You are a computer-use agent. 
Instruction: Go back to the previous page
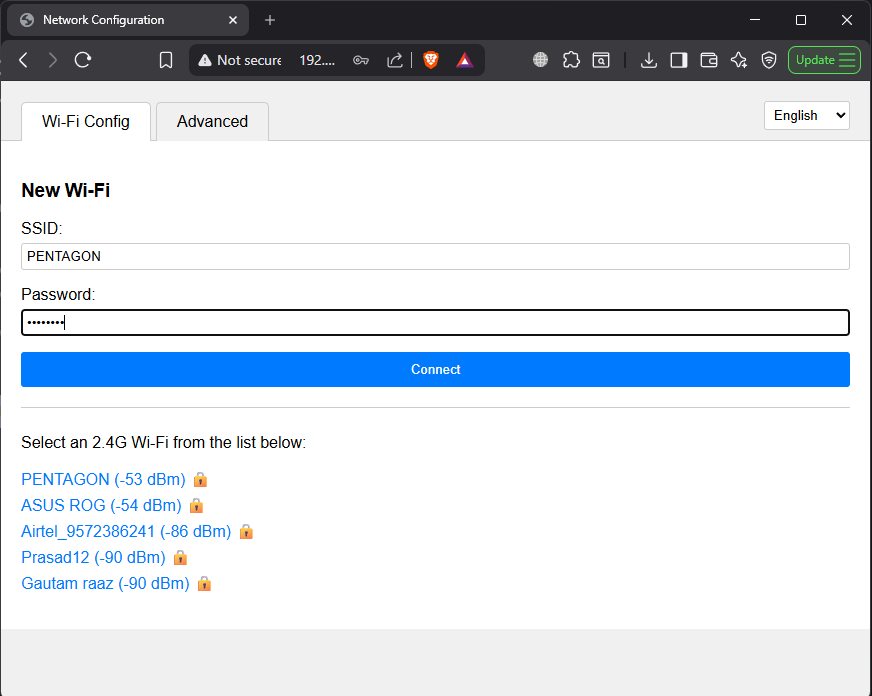click(x=23, y=60)
